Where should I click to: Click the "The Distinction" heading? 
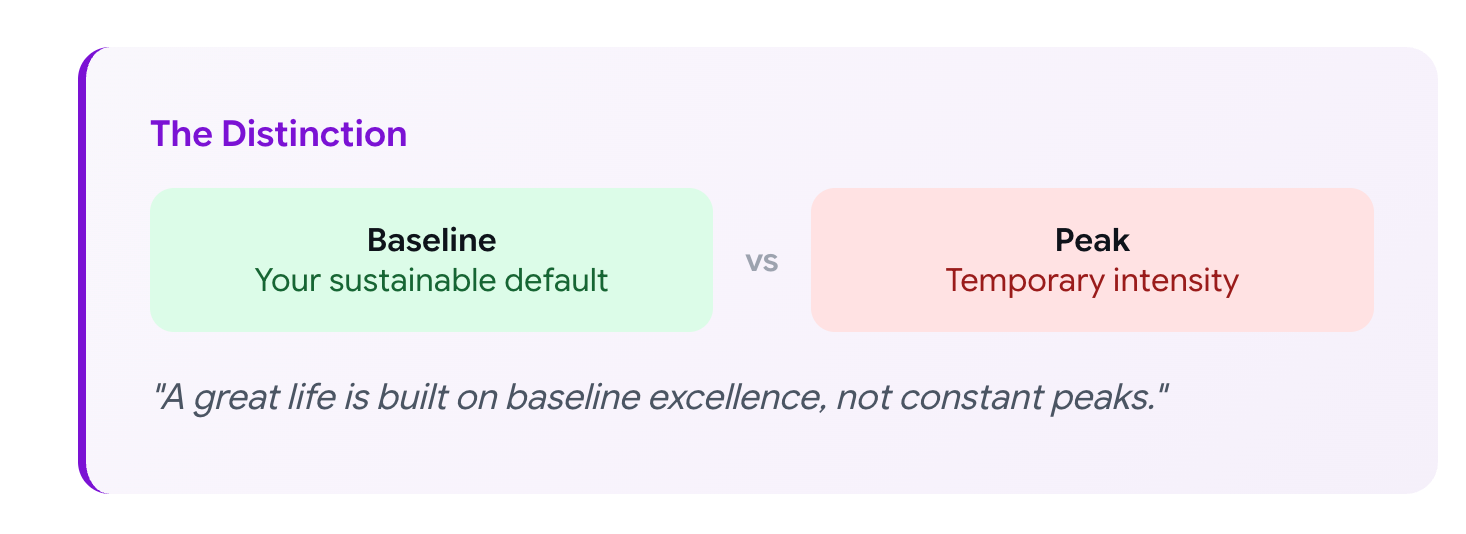[278, 134]
